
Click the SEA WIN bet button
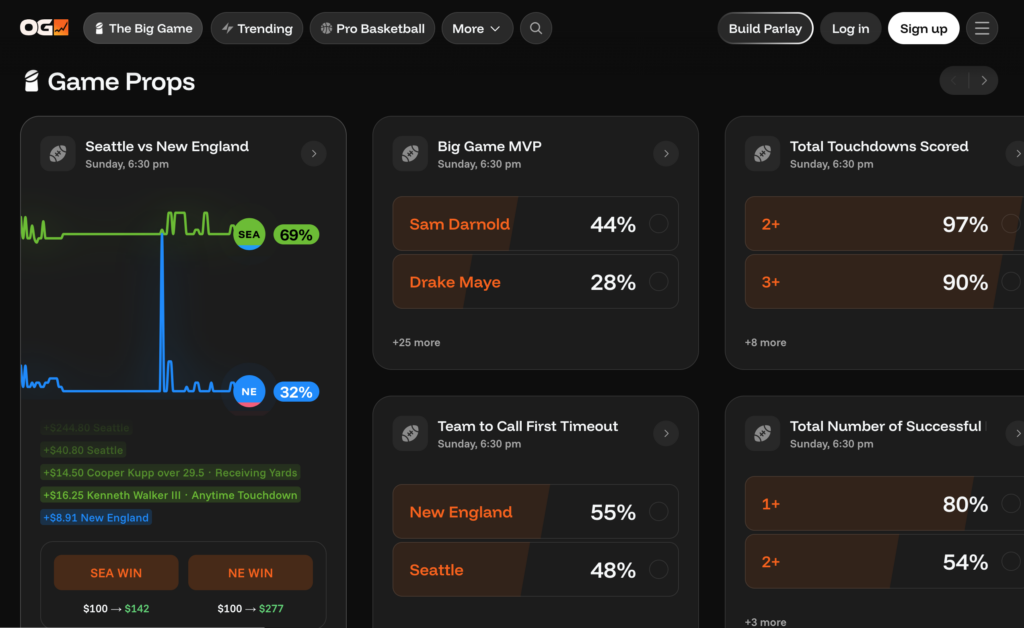coord(116,573)
